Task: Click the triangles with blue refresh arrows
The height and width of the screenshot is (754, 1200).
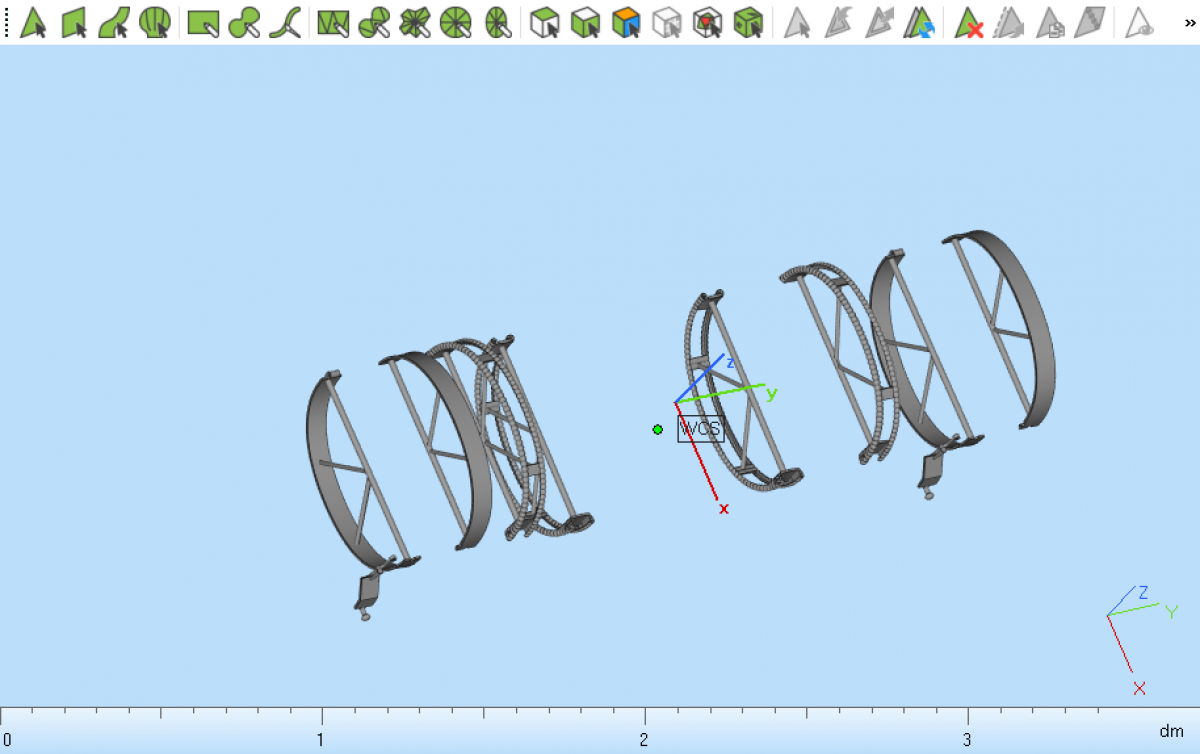Action: [919, 22]
